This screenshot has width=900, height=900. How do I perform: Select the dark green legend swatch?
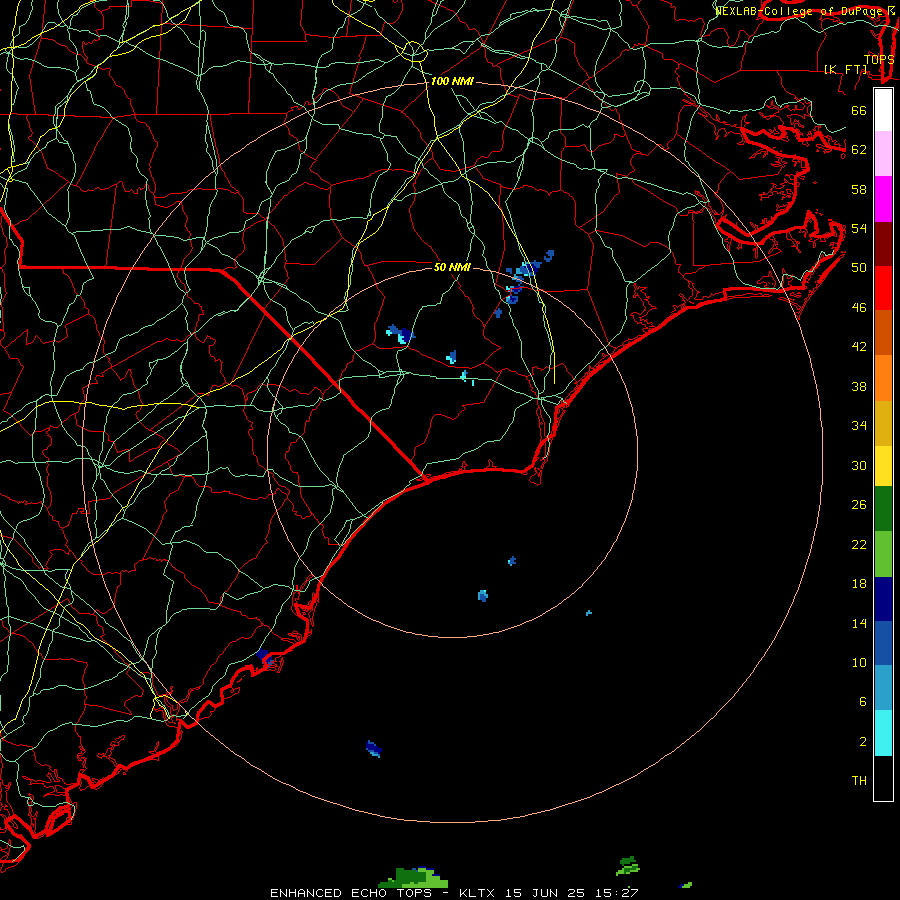(883, 509)
